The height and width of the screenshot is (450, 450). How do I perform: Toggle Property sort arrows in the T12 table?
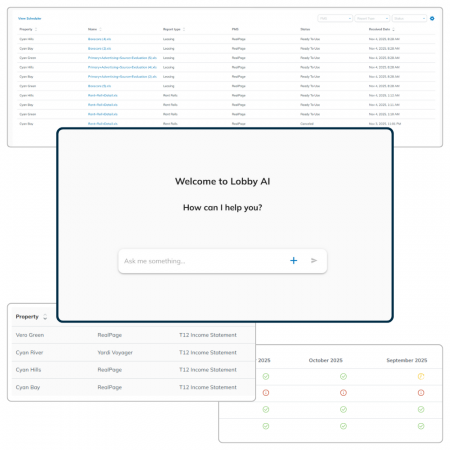click(x=45, y=317)
